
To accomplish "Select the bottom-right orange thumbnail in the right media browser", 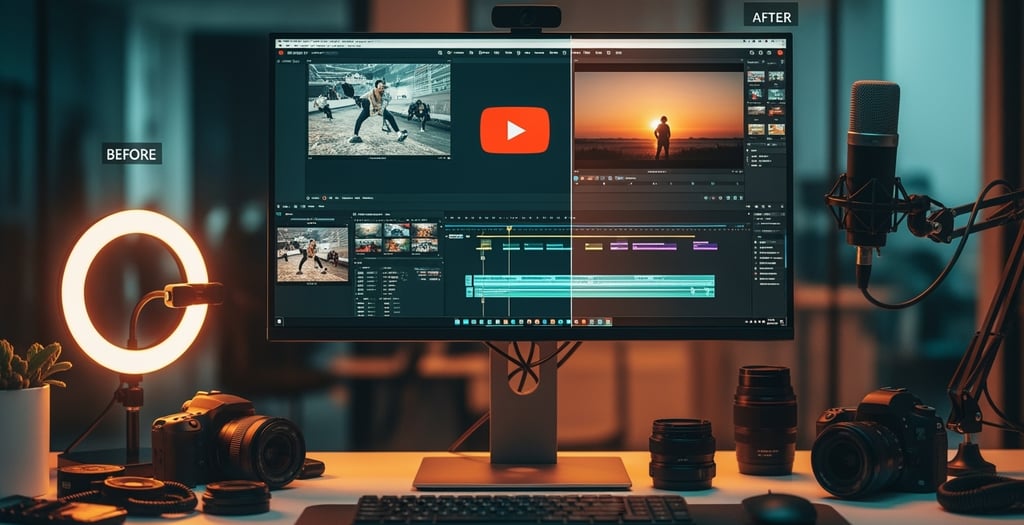I will tap(776, 129).
